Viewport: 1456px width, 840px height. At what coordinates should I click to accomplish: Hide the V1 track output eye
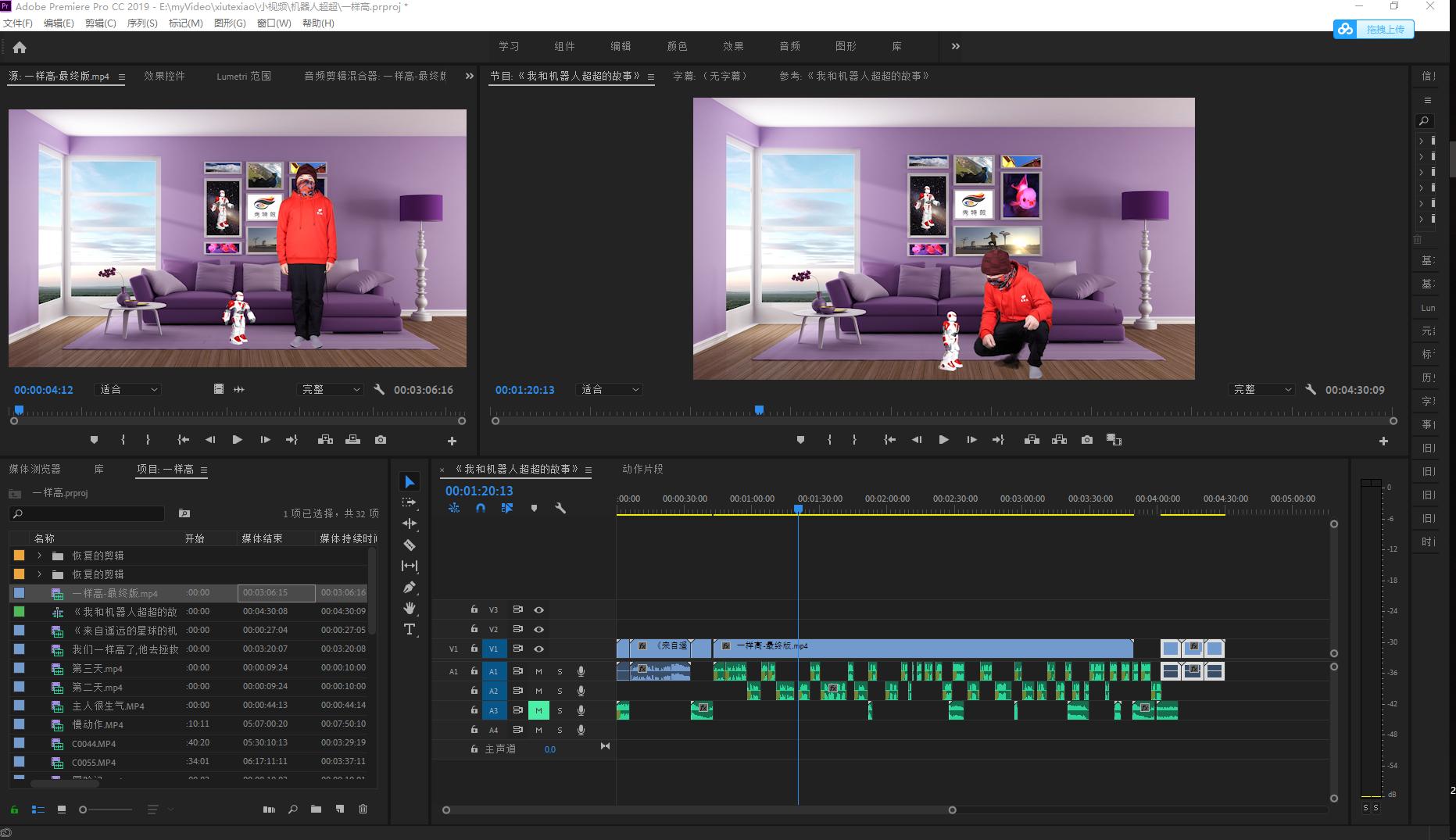click(x=538, y=649)
